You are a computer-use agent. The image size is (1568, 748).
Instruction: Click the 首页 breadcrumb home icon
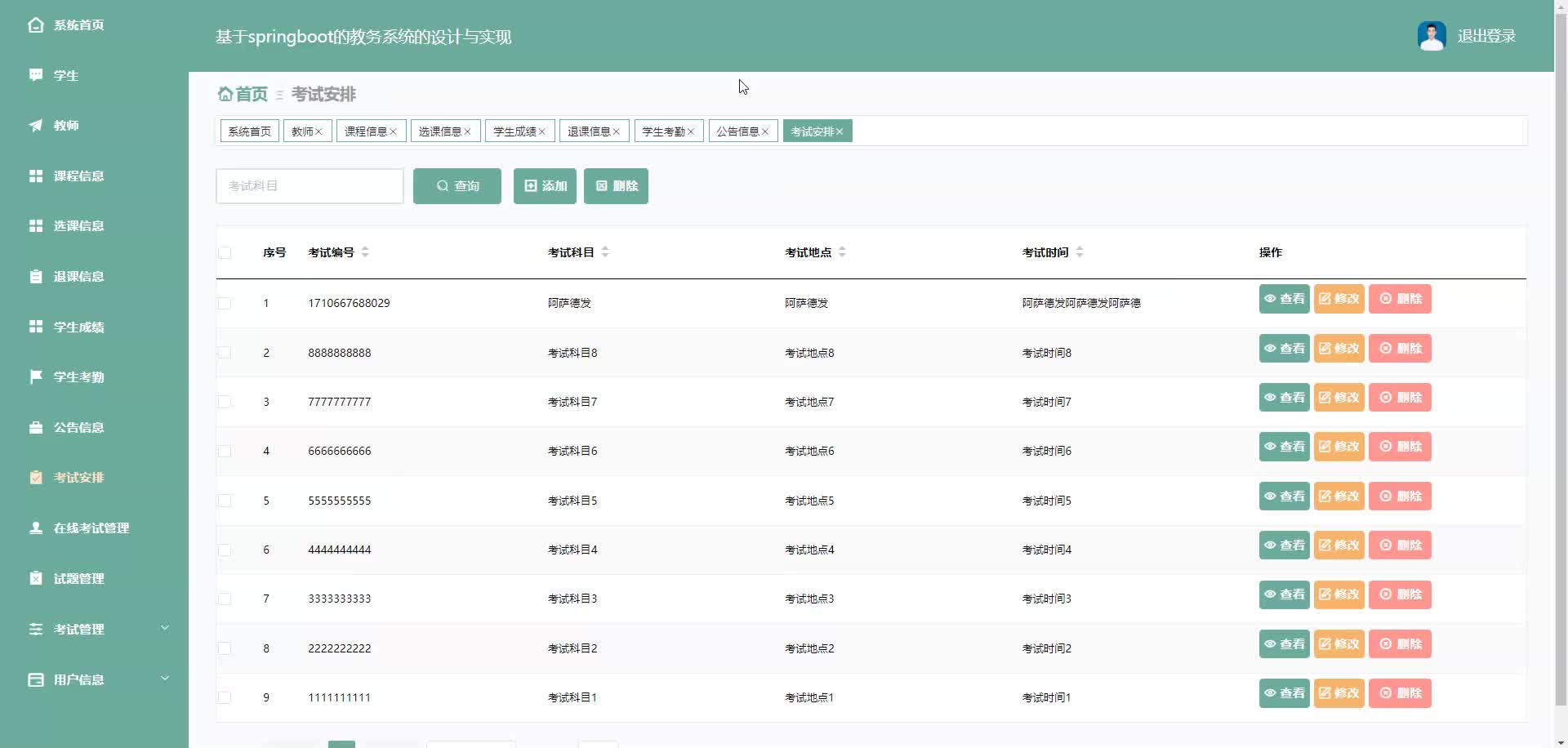(225, 94)
